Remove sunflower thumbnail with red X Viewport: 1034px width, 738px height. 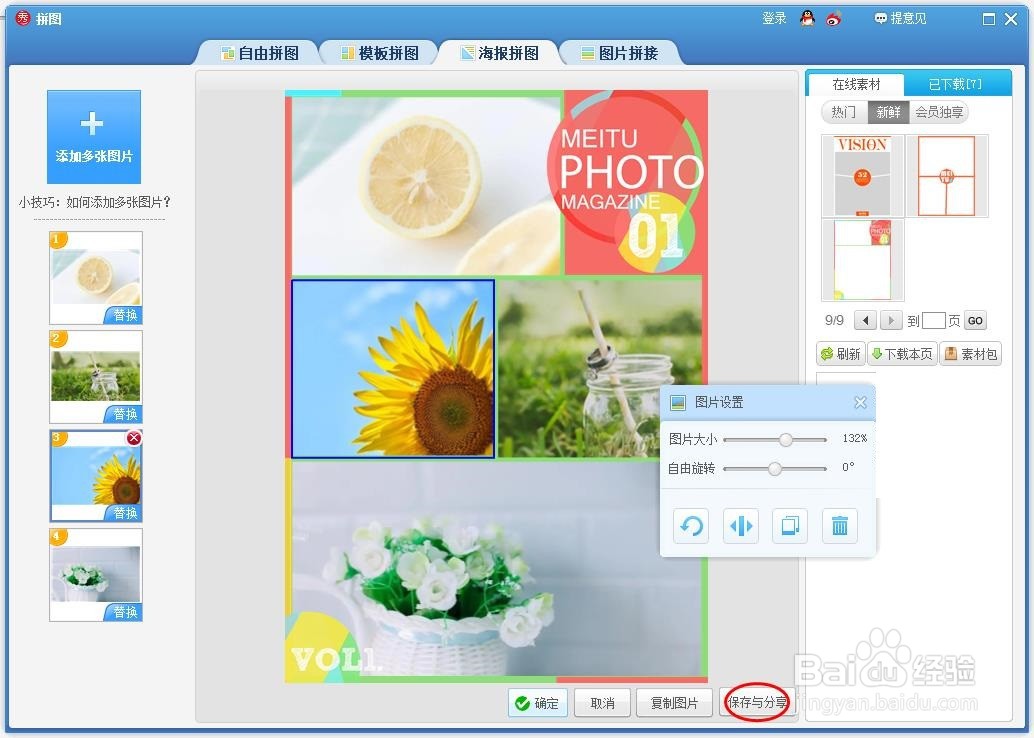pos(134,438)
